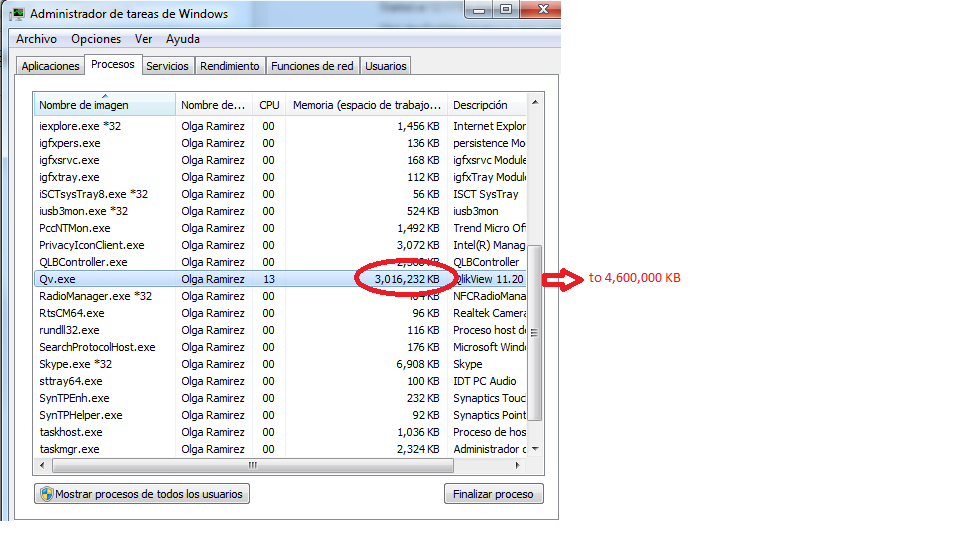Open the Ayuda menu
Screen dimensions: 960x540
click(x=182, y=39)
